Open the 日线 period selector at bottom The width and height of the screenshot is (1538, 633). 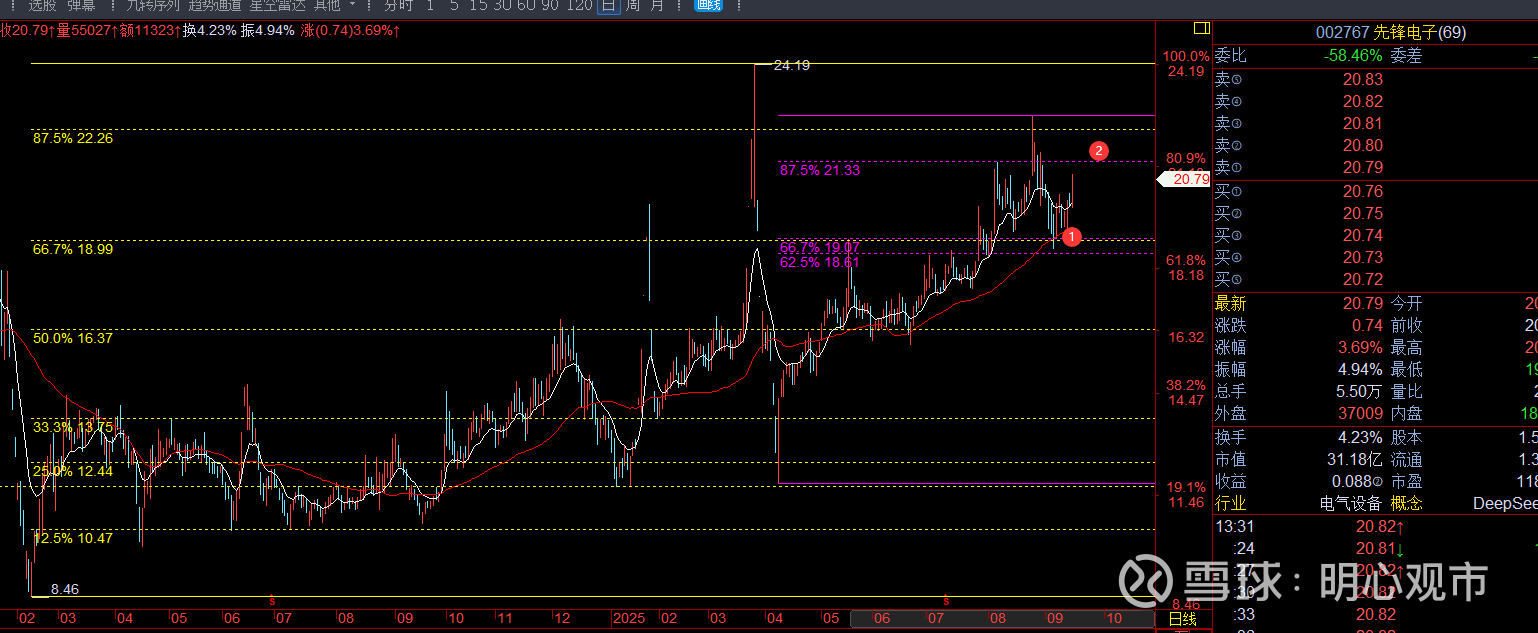coord(1182,619)
